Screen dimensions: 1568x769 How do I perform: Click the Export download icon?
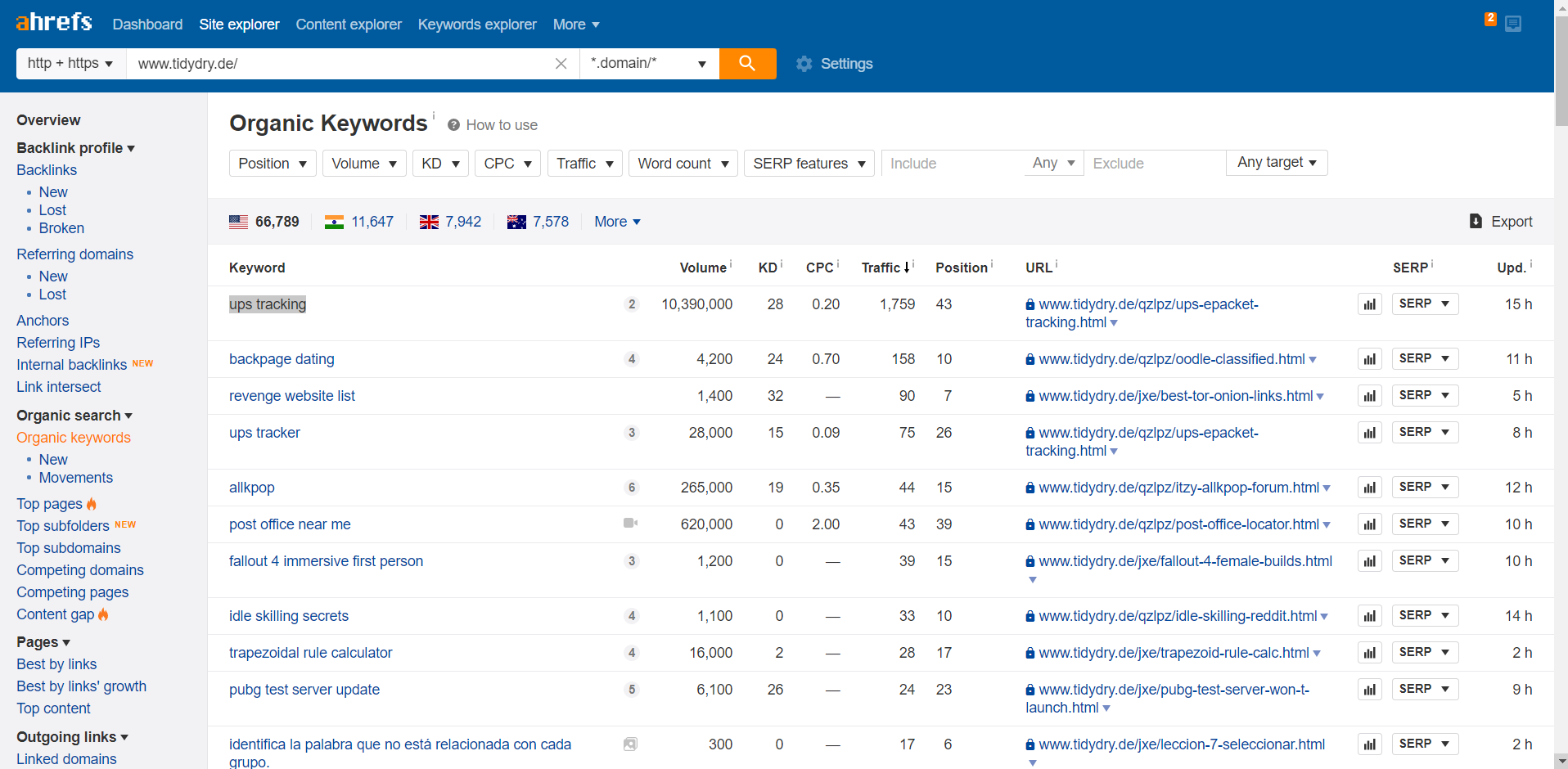pyautogui.click(x=1476, y=222)
